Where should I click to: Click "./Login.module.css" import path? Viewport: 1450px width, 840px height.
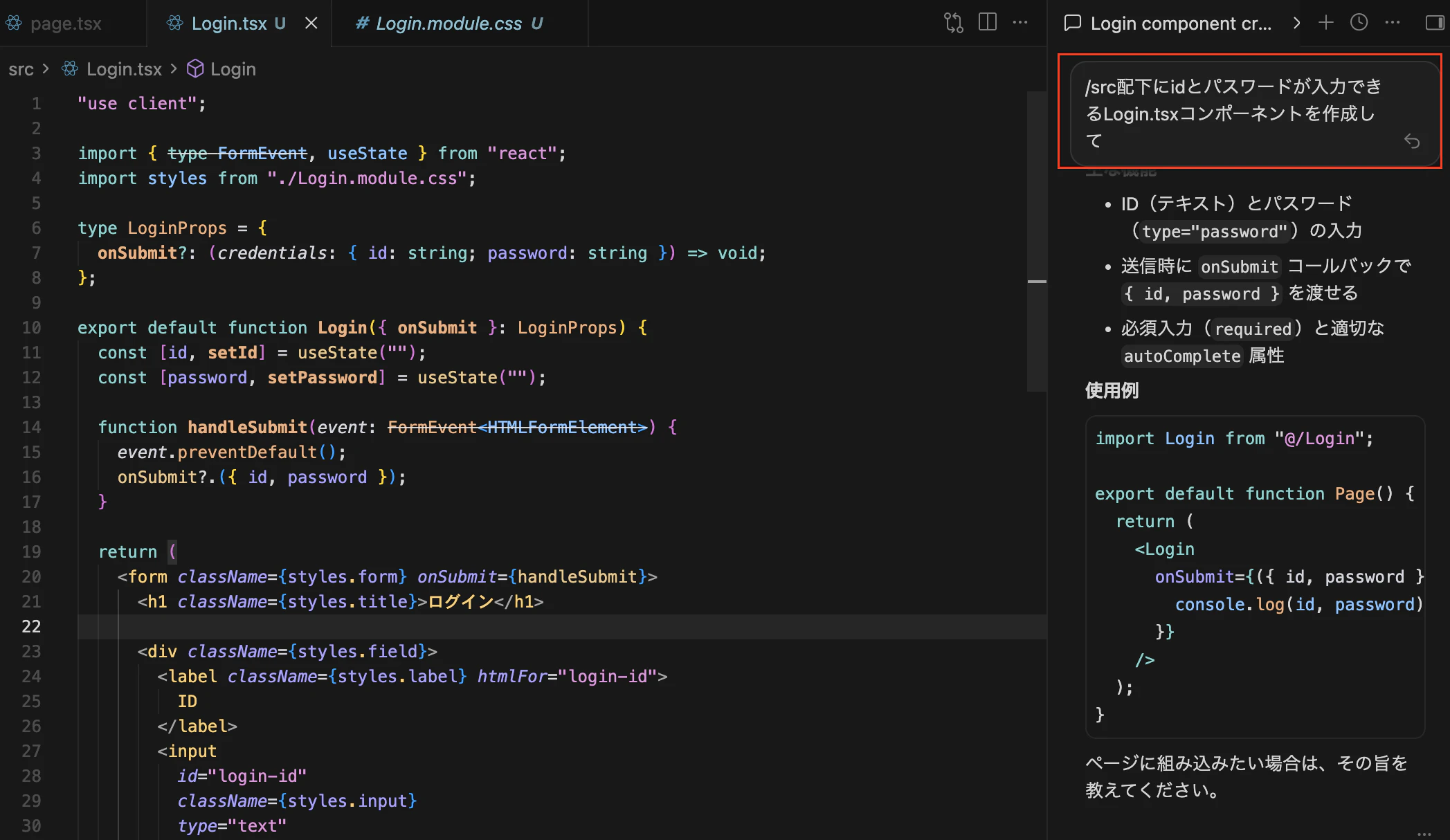click(367, 179)
